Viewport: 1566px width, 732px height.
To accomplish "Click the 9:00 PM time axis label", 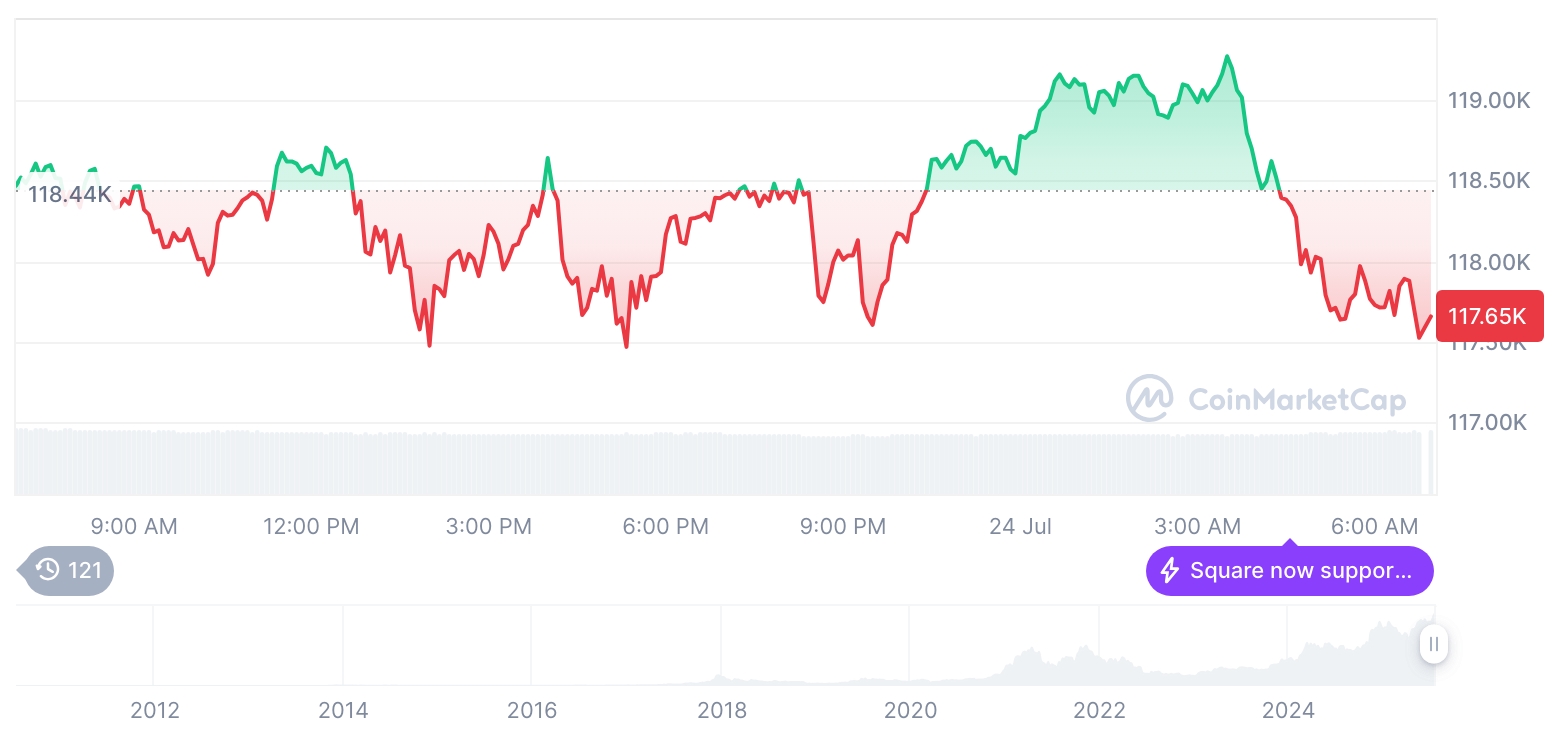I will click(x=843, y=526).
